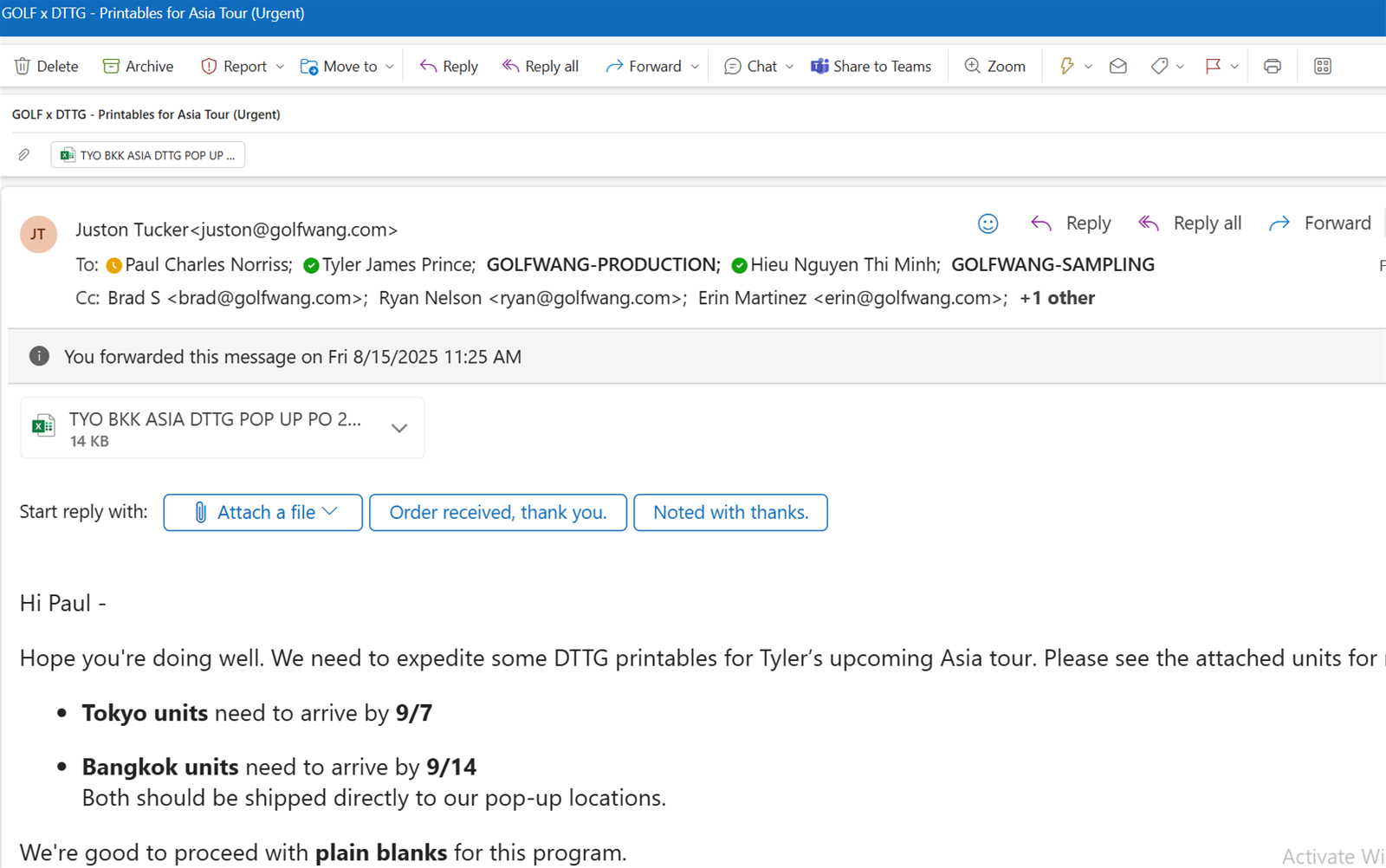Open the apps grid icon in toolbar

click(1322, 67)
